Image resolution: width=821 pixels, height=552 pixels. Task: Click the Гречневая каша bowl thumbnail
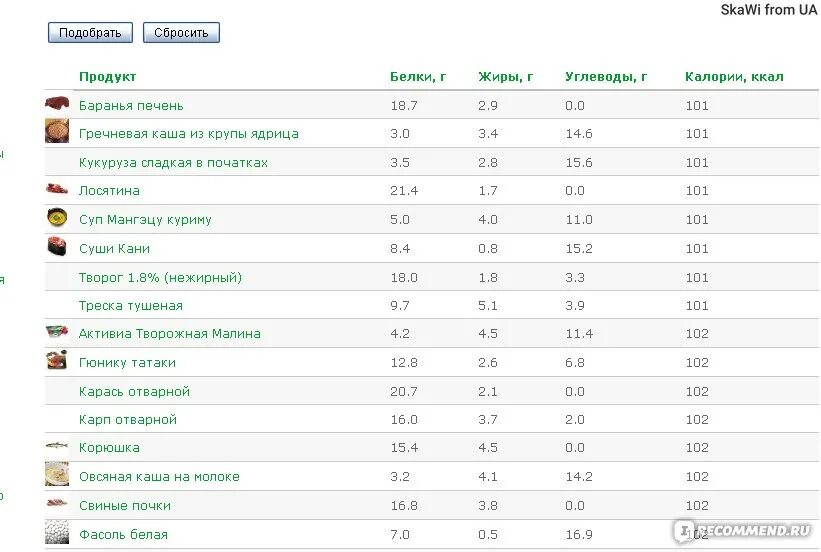(x=57, y=131)
